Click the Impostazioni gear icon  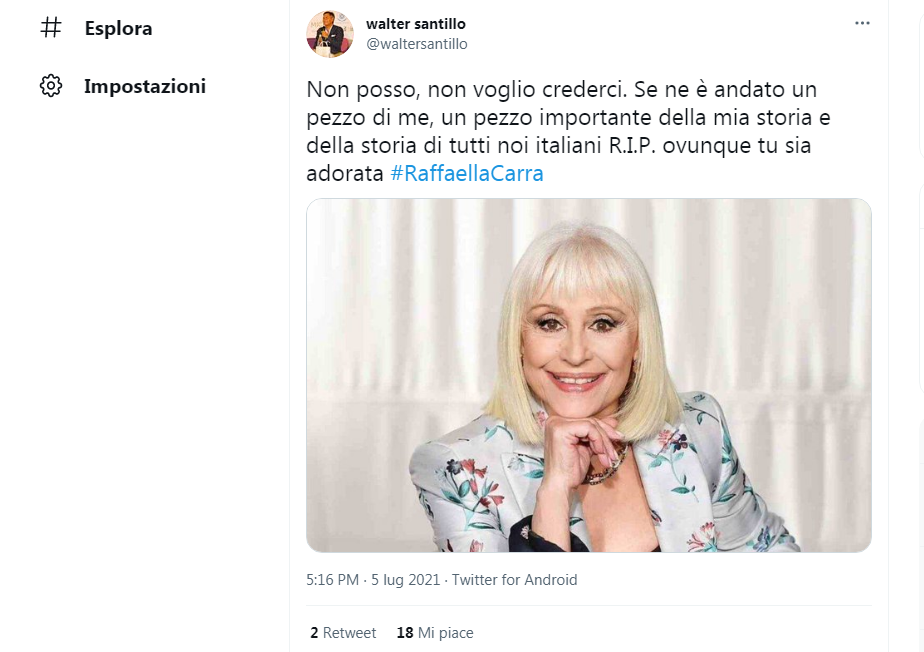(50, 86)
